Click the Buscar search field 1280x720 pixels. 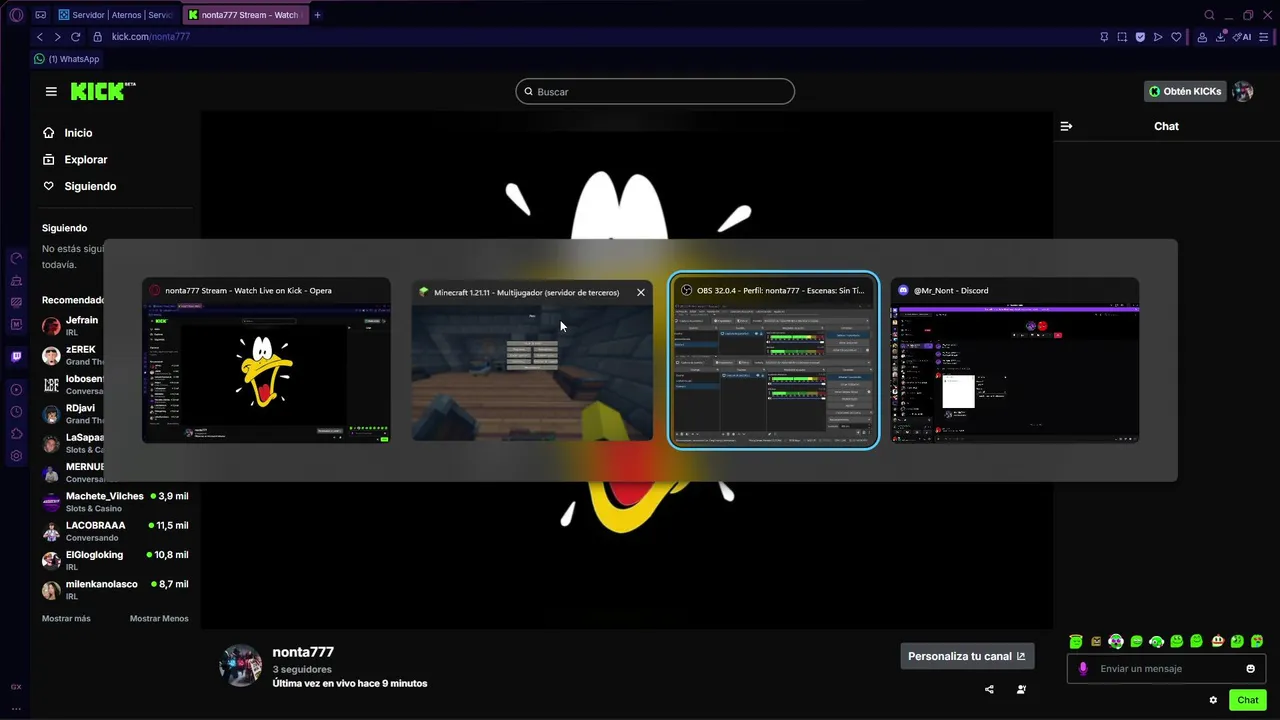pos(655,92)
